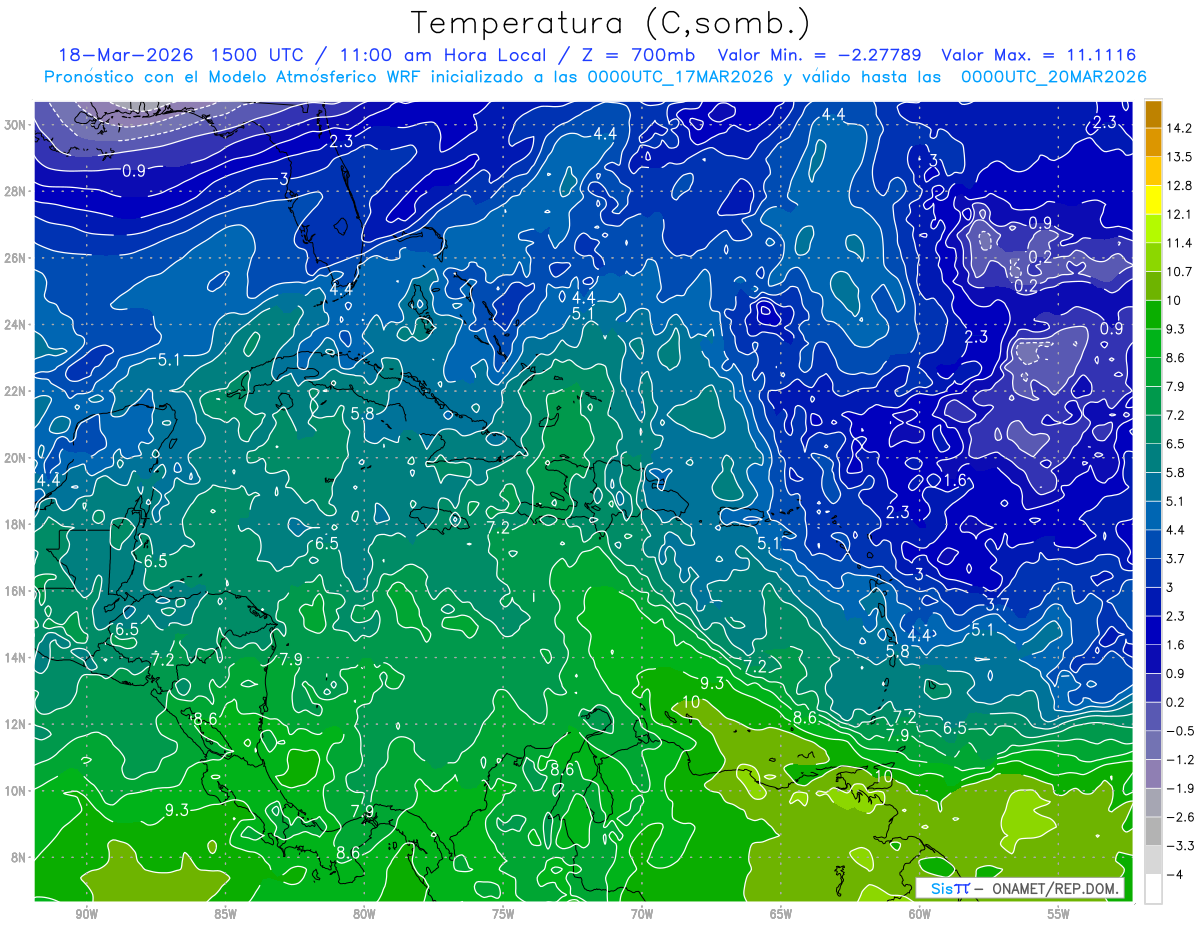
Task: Click the '3.7' contour label on map
Action: [x=997, y=605]
